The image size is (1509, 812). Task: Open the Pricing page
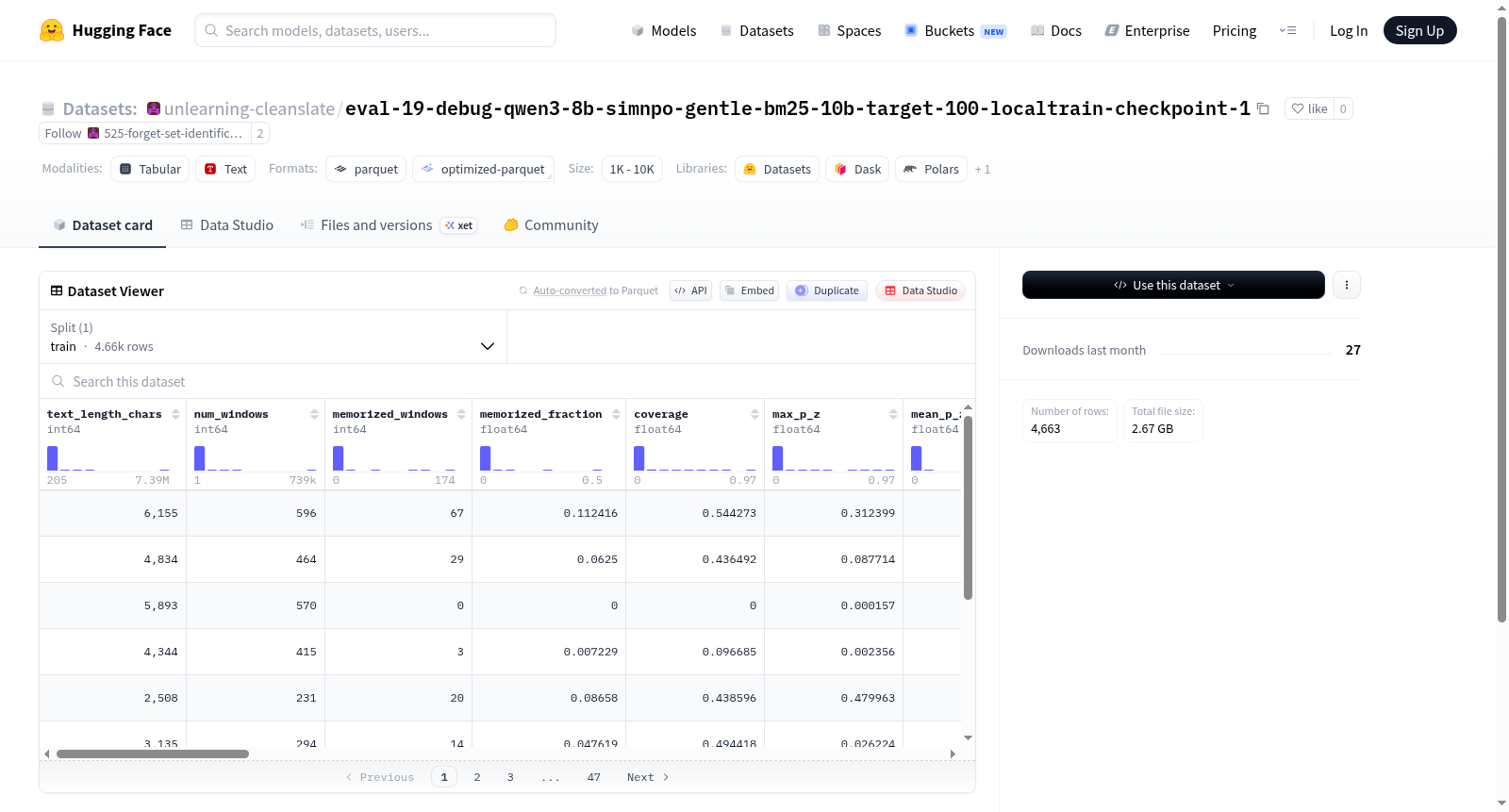pos(1235,30)
